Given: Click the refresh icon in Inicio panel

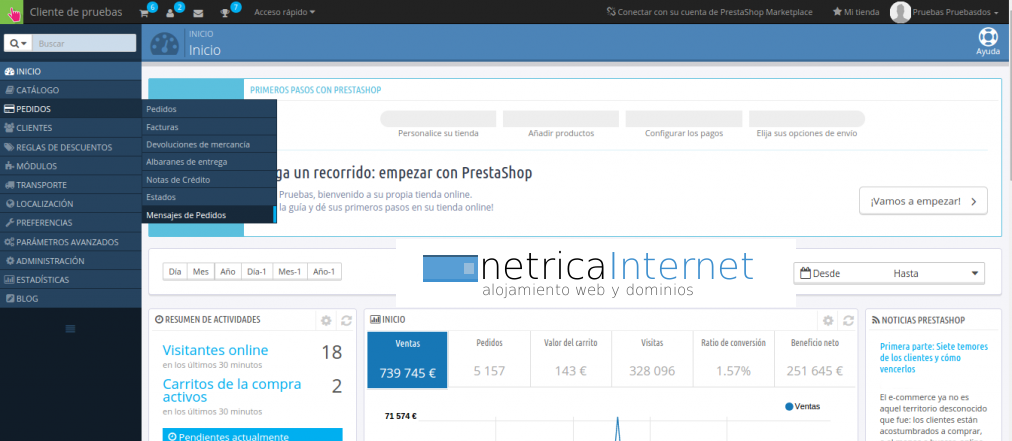Looking at the screenshot, I should tap(849, 320).
